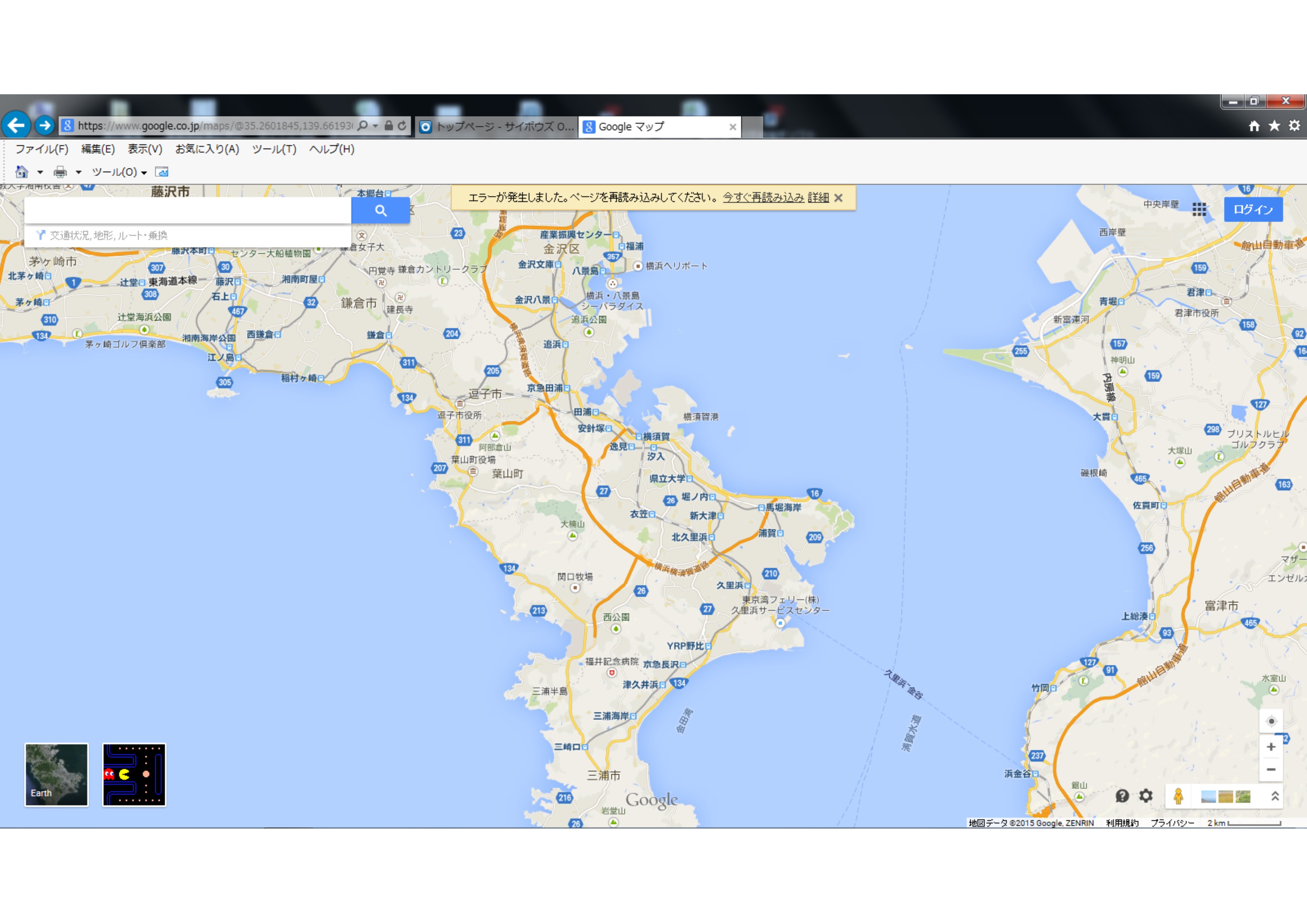Expand the imagery strip with double chevron

[x=1275, y=796]
